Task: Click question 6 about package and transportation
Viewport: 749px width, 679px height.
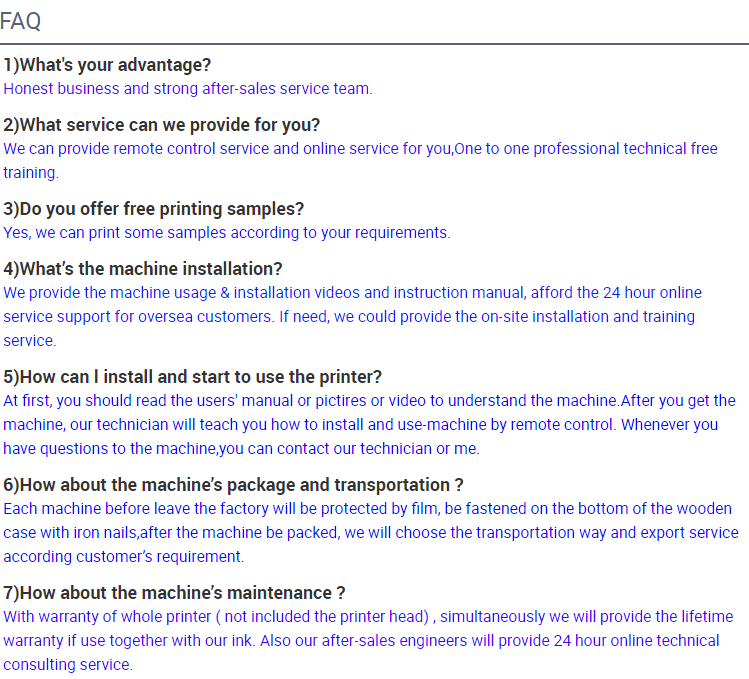Action: (233, 485)
